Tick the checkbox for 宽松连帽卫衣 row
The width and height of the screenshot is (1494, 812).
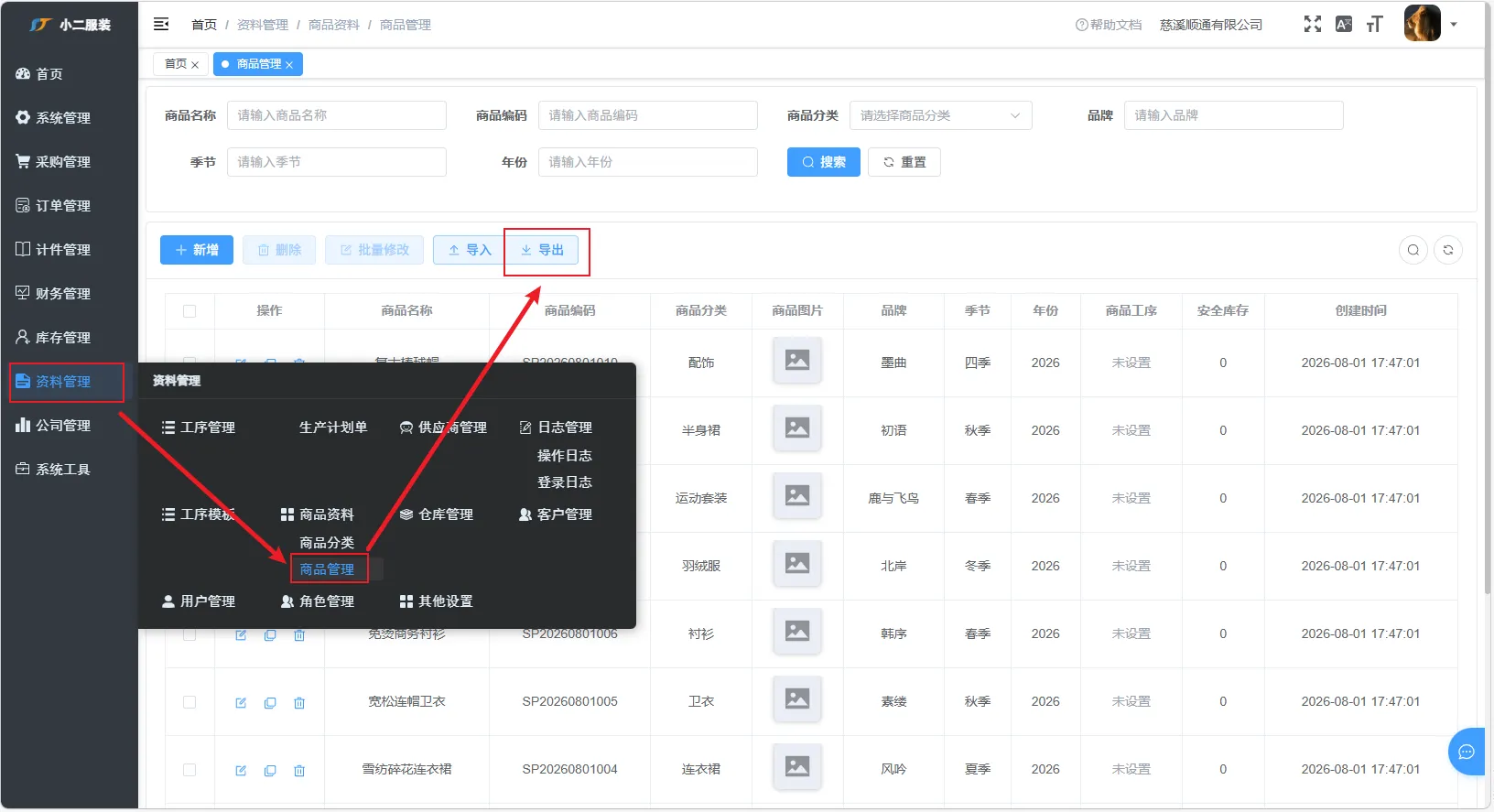[x=189, y=702]
